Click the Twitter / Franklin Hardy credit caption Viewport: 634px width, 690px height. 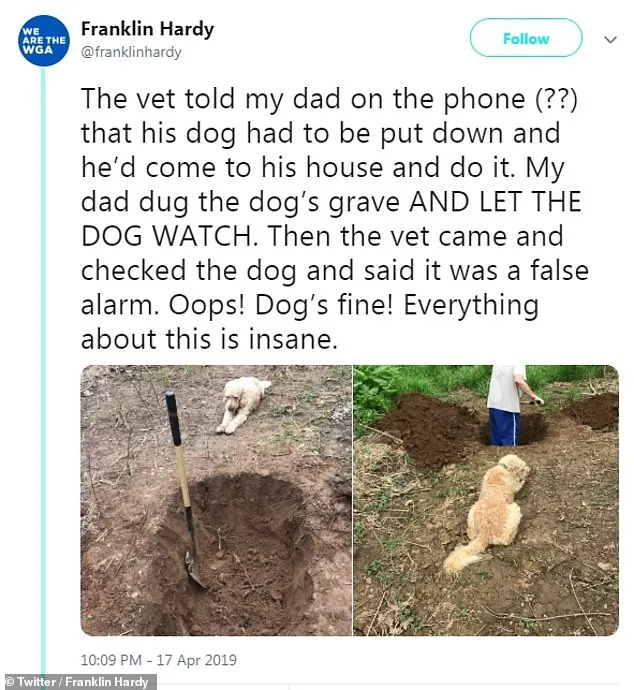point(78,682)
